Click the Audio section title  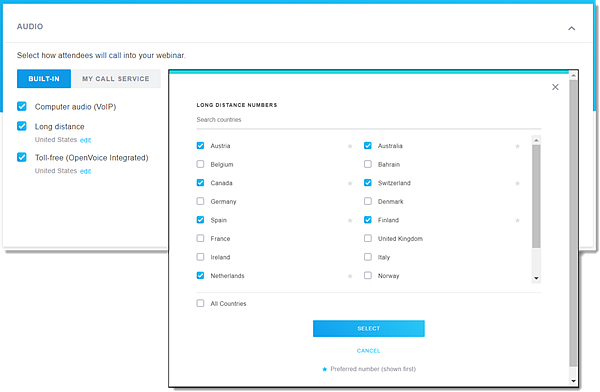[30, 26]
